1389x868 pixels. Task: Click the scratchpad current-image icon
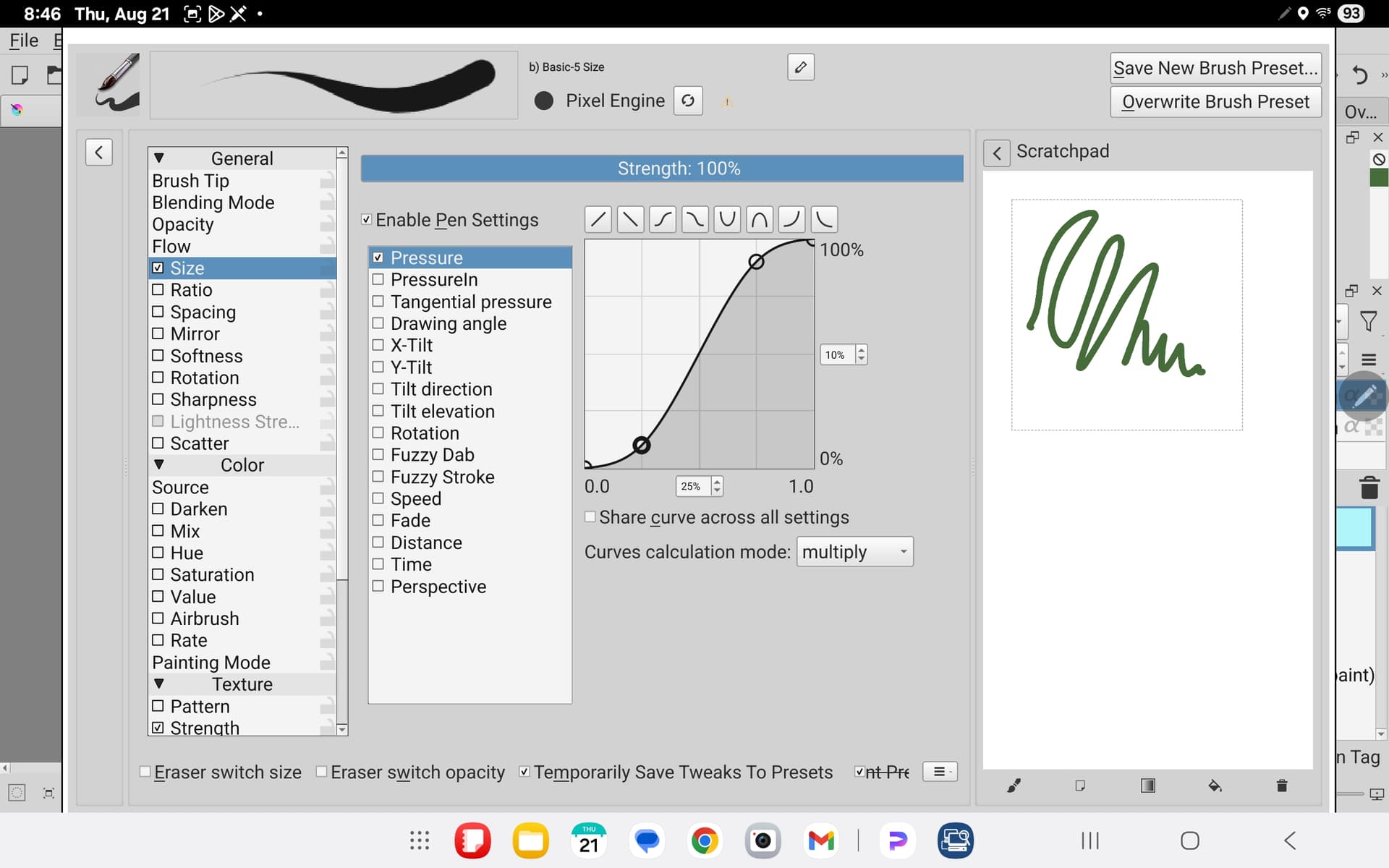(1080, 786)
